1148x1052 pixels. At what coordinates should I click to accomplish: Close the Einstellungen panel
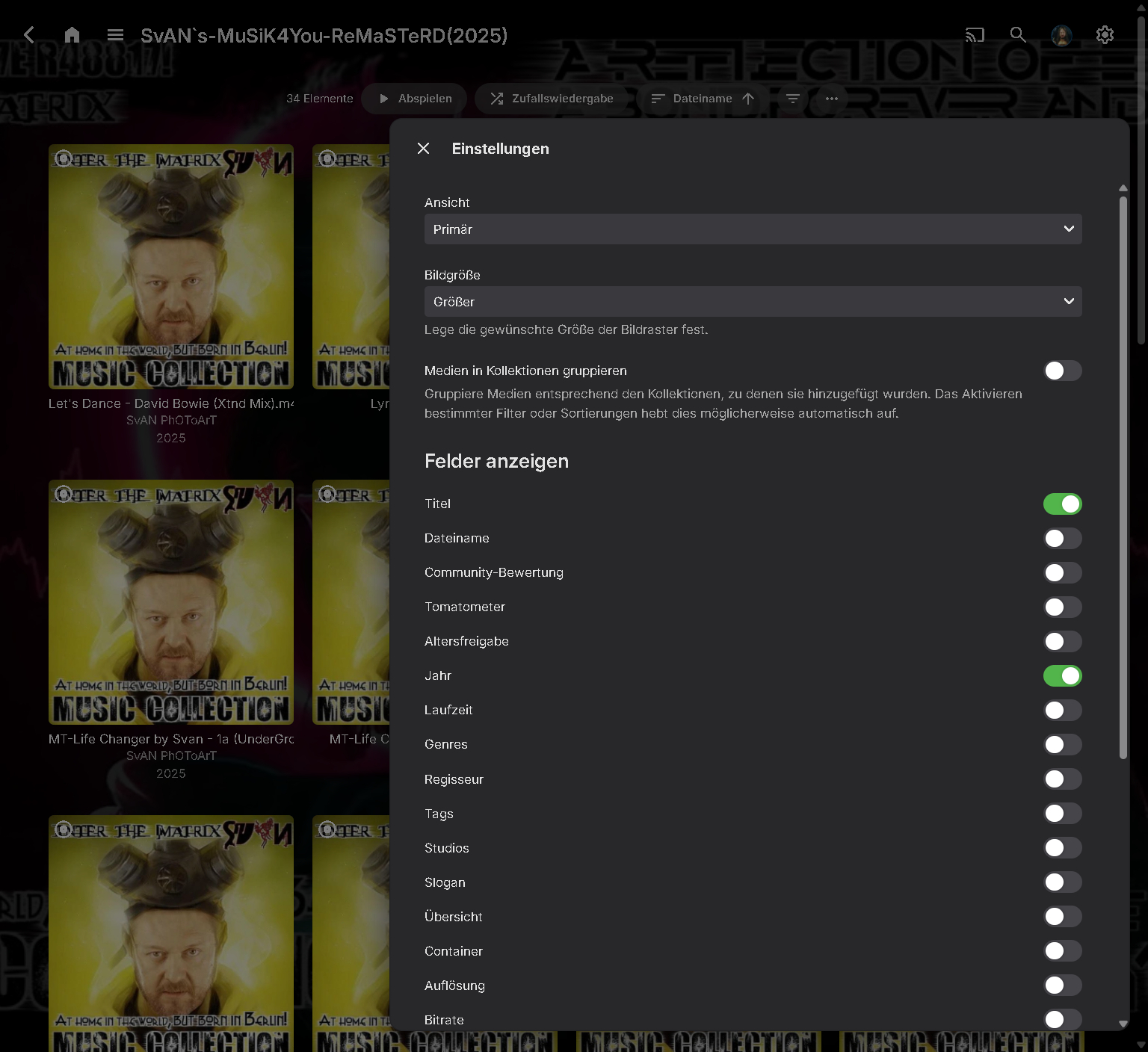[423, 149]
